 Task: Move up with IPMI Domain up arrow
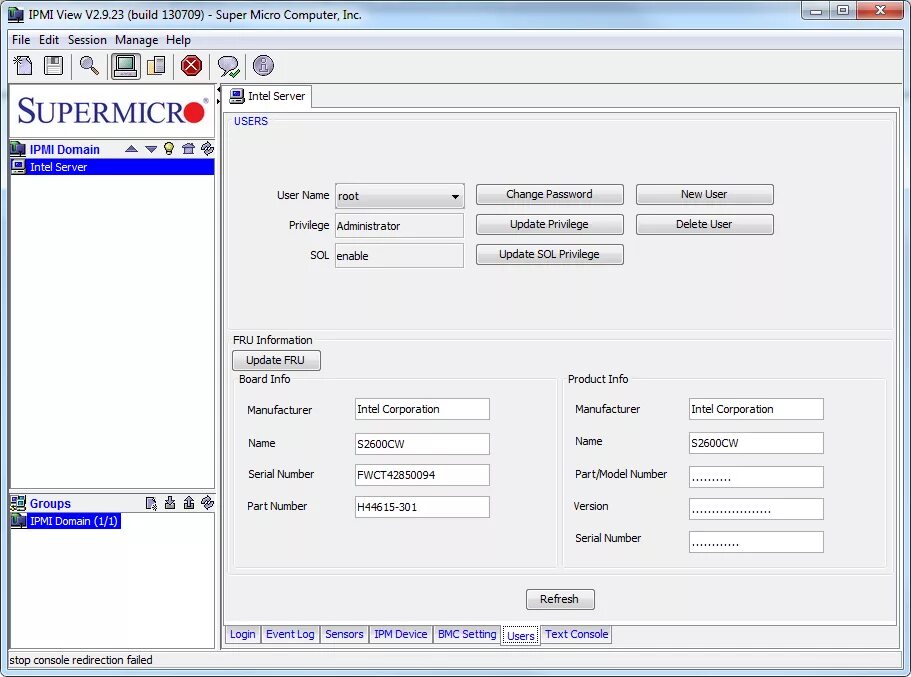(x=131, y=149)
